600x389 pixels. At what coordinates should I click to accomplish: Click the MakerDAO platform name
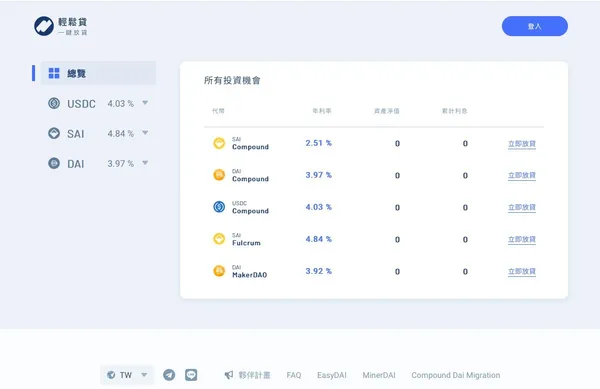(249, 275)
